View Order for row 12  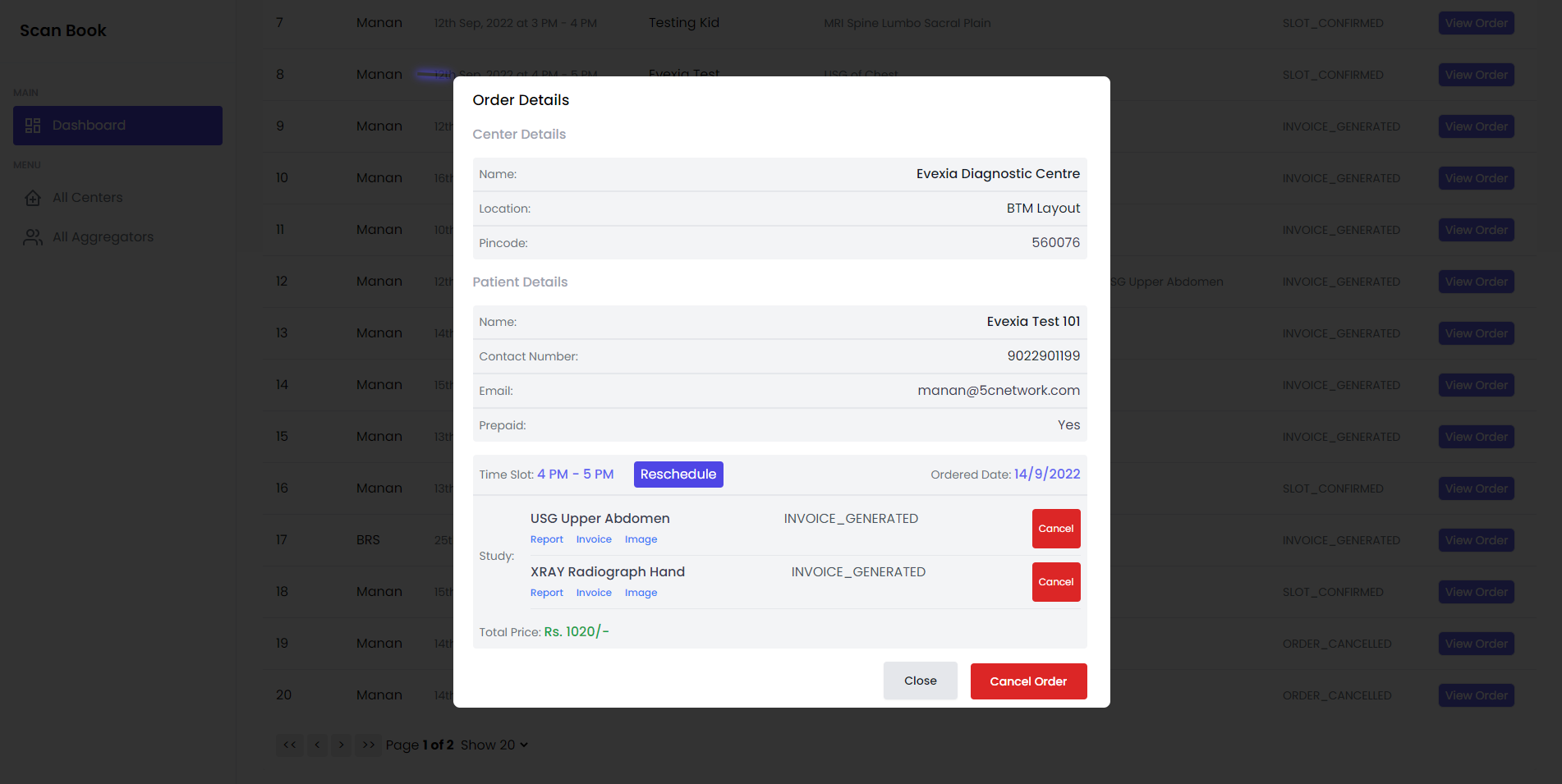coord(1477,282)
